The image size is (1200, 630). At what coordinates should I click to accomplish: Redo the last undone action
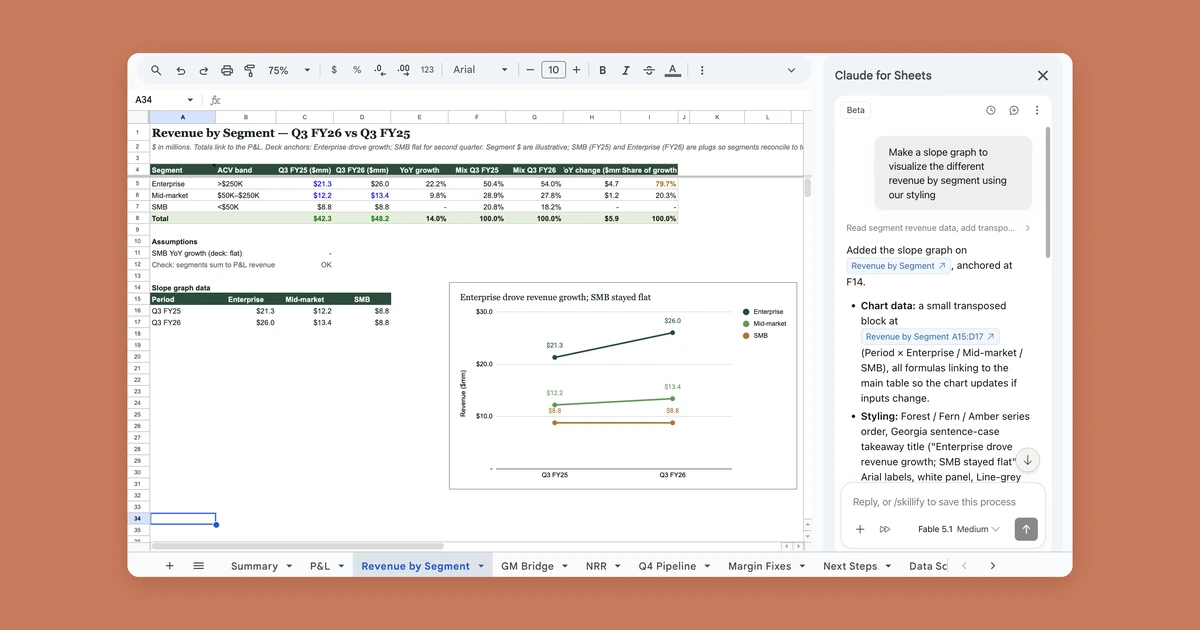click(203, 70)
